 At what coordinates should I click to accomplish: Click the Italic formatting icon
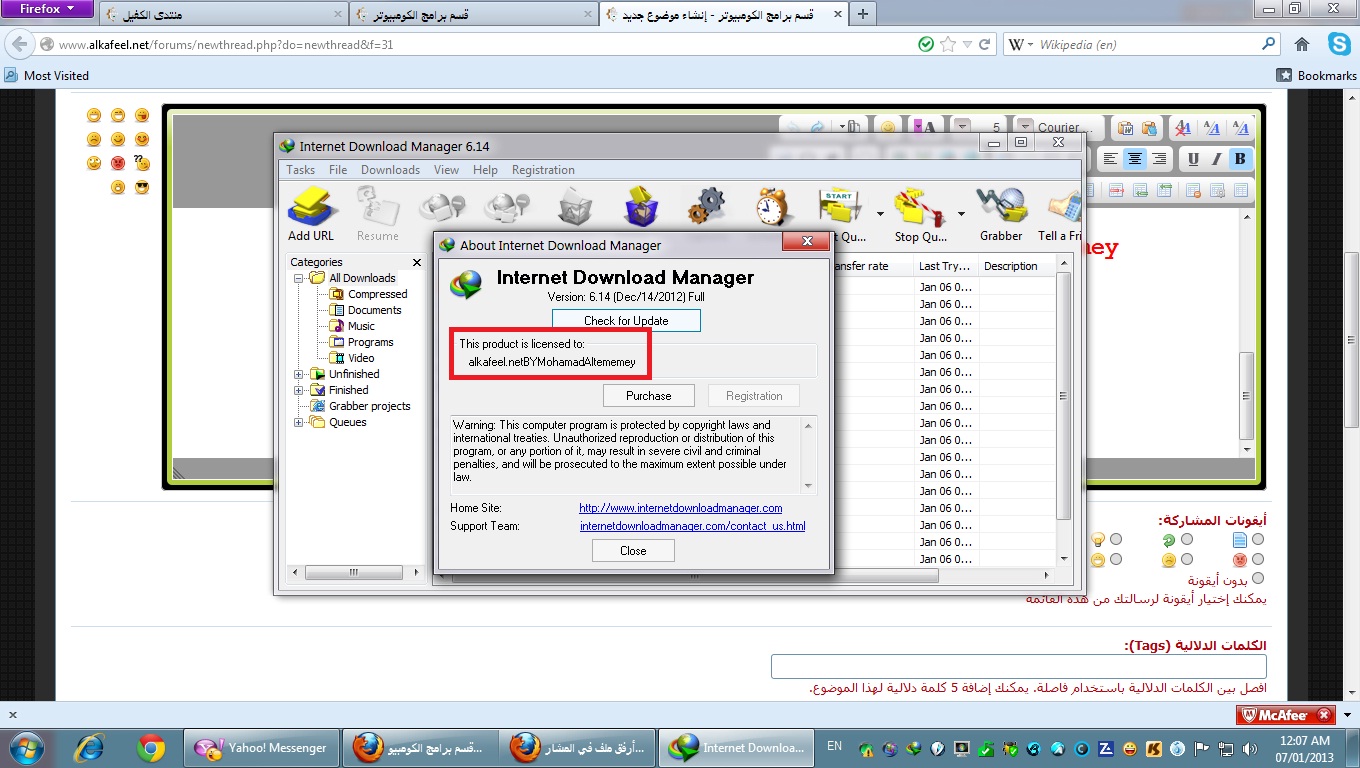click(1216, 159)
